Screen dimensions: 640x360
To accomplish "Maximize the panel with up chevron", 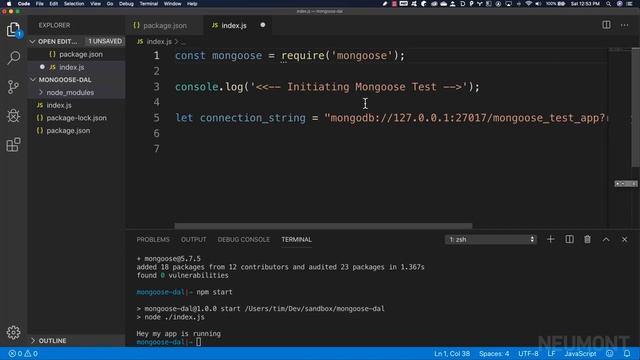I will point(606,240).
